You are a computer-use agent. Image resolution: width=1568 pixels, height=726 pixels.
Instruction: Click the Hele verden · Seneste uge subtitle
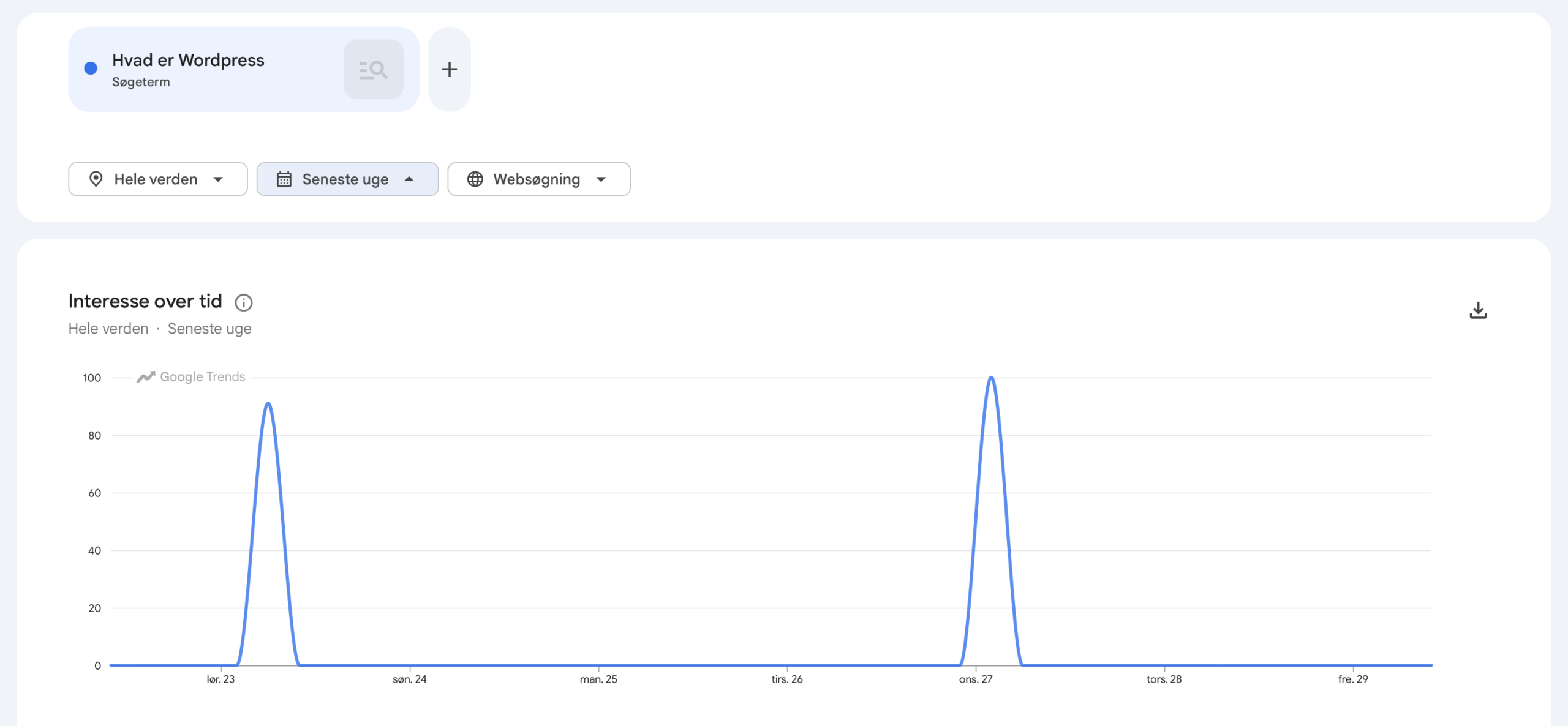click(x=160, y=329)
